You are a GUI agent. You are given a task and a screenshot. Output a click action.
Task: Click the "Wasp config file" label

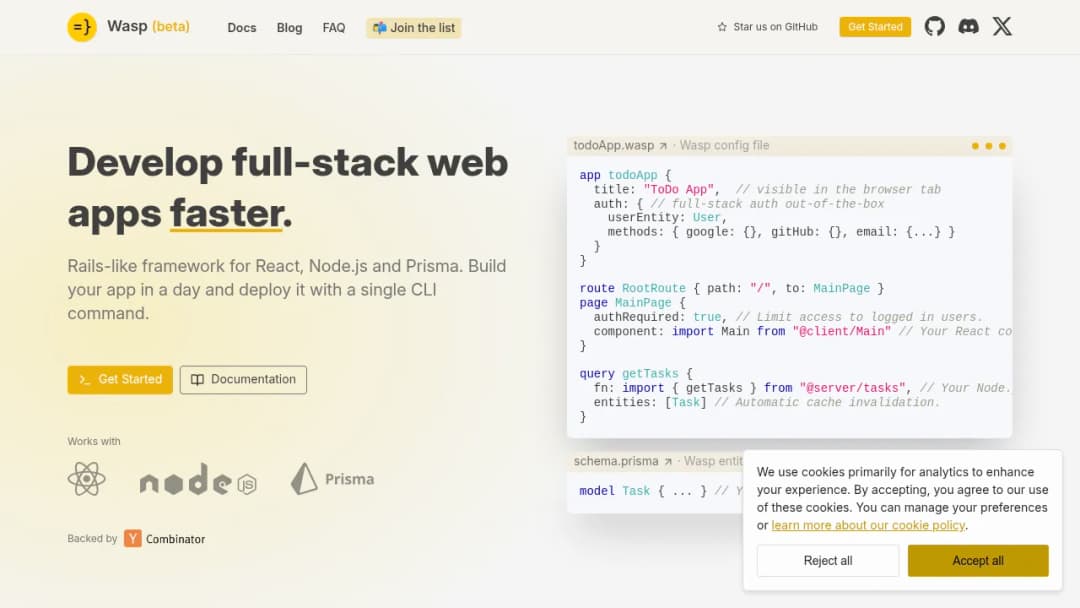point(725,145)
